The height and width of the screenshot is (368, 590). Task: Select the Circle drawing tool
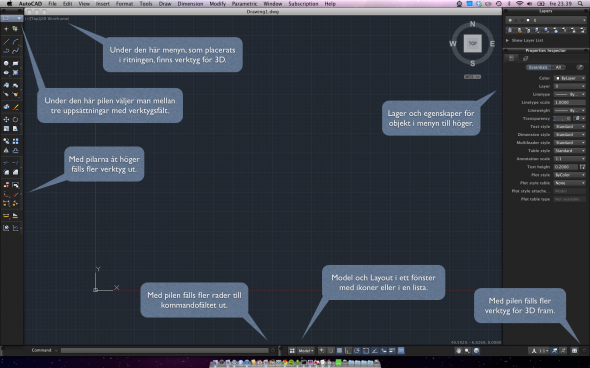tap(6, 63)
